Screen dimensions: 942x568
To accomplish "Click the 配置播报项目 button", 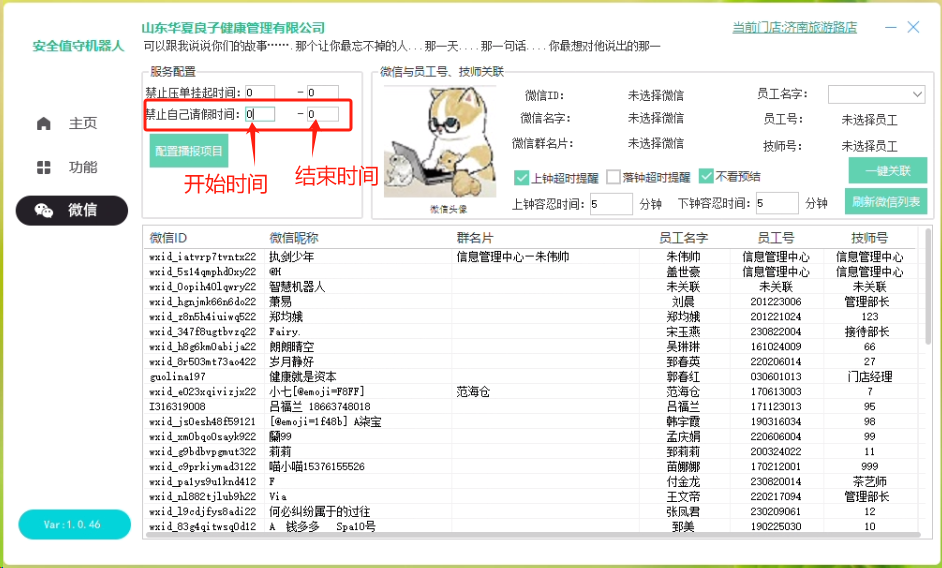I will point(189,151).
